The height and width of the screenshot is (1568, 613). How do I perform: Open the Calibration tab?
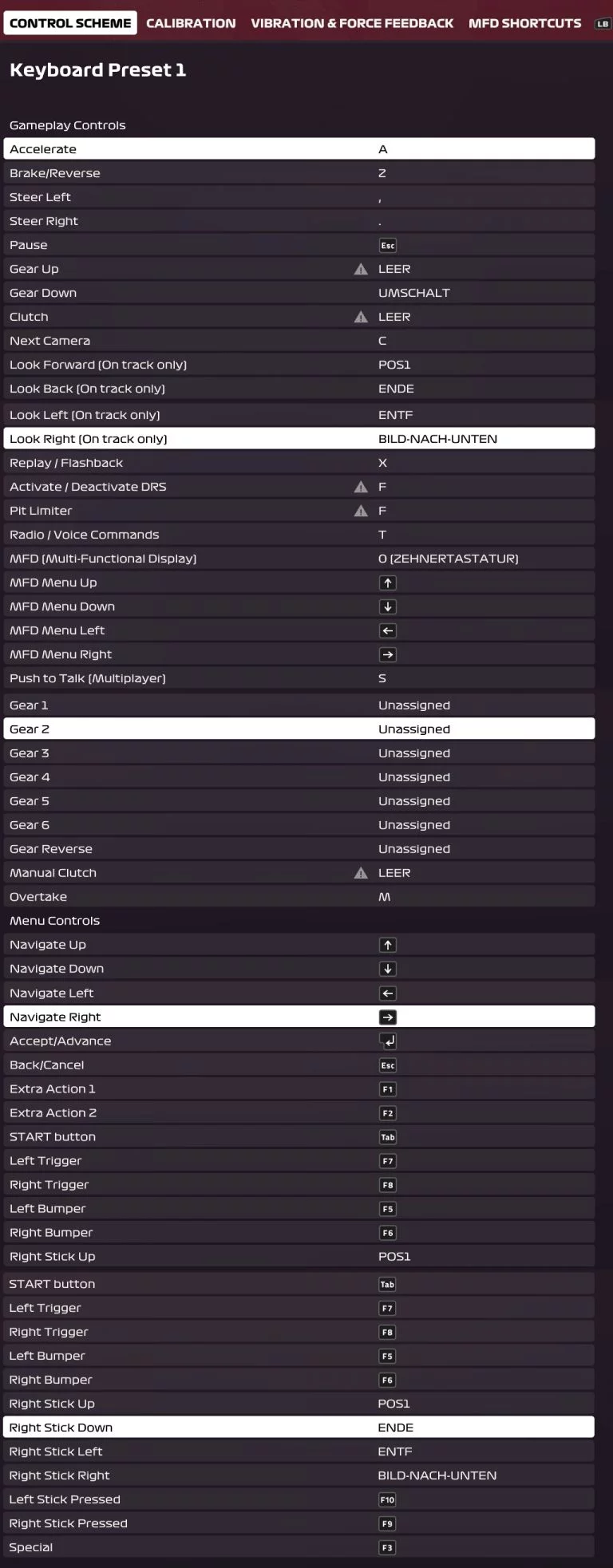pyautogui.click(x=191, y=23)
